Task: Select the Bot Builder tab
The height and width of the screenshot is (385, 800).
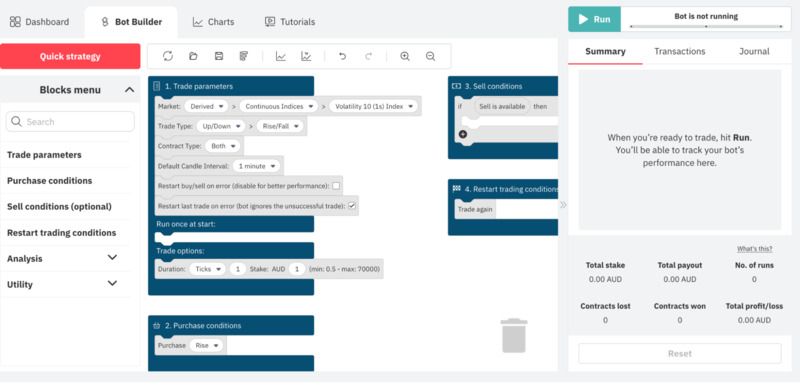Action: pos(132,22)
